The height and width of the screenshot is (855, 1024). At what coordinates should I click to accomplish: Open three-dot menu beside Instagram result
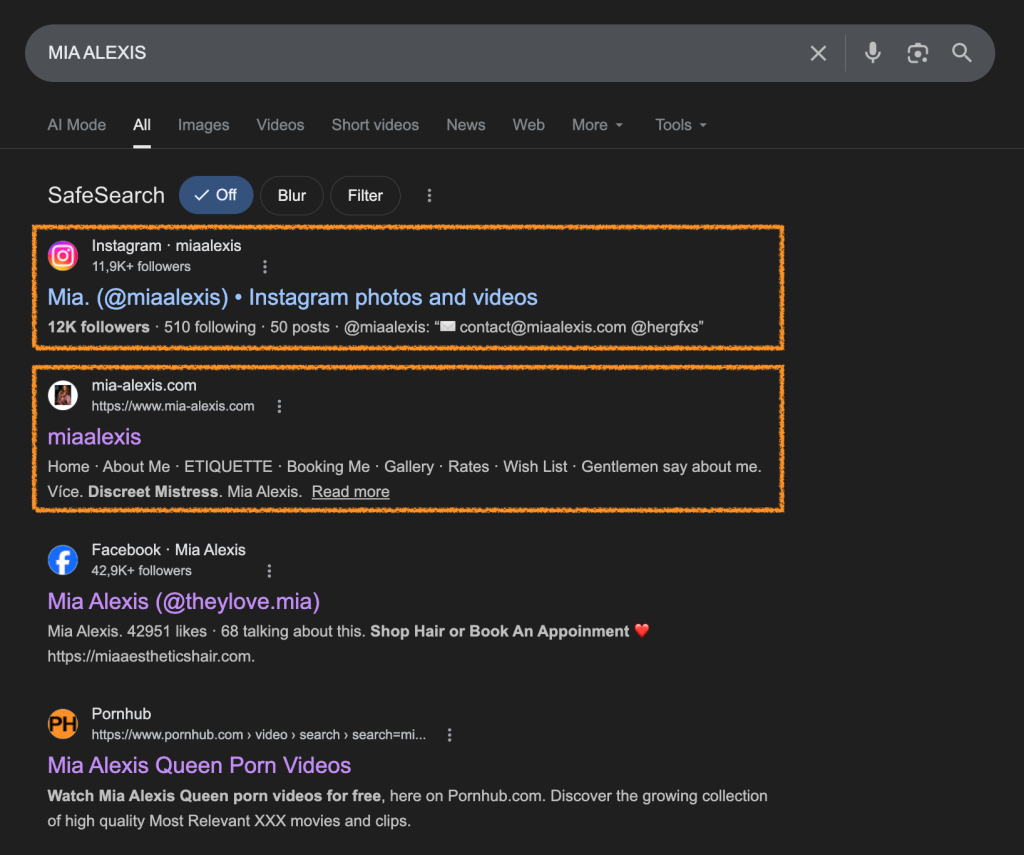pos(265,267)
